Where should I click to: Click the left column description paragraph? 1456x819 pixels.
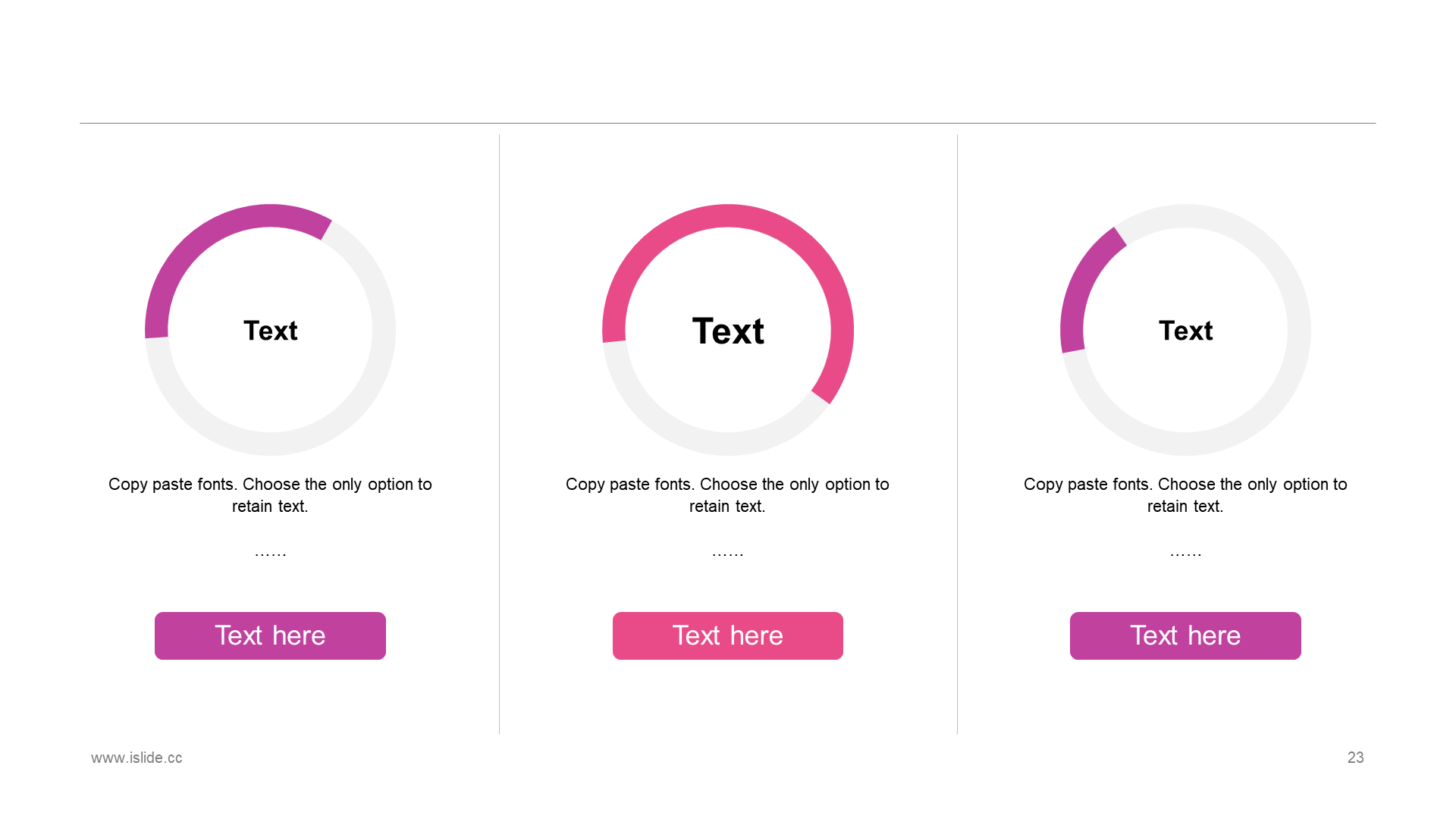(x=270, y=495)
